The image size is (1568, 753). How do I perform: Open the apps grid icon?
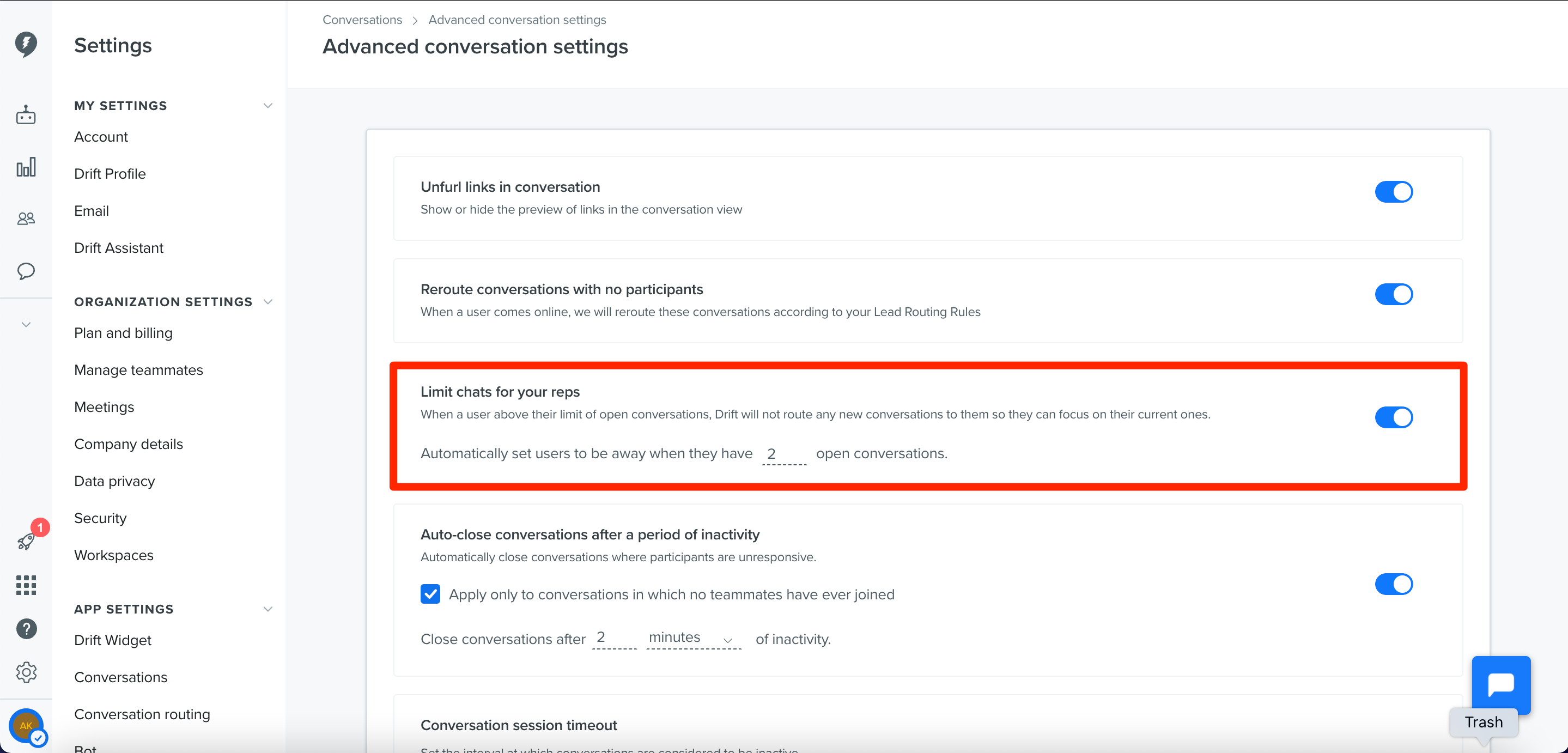(x=26, y=585)
